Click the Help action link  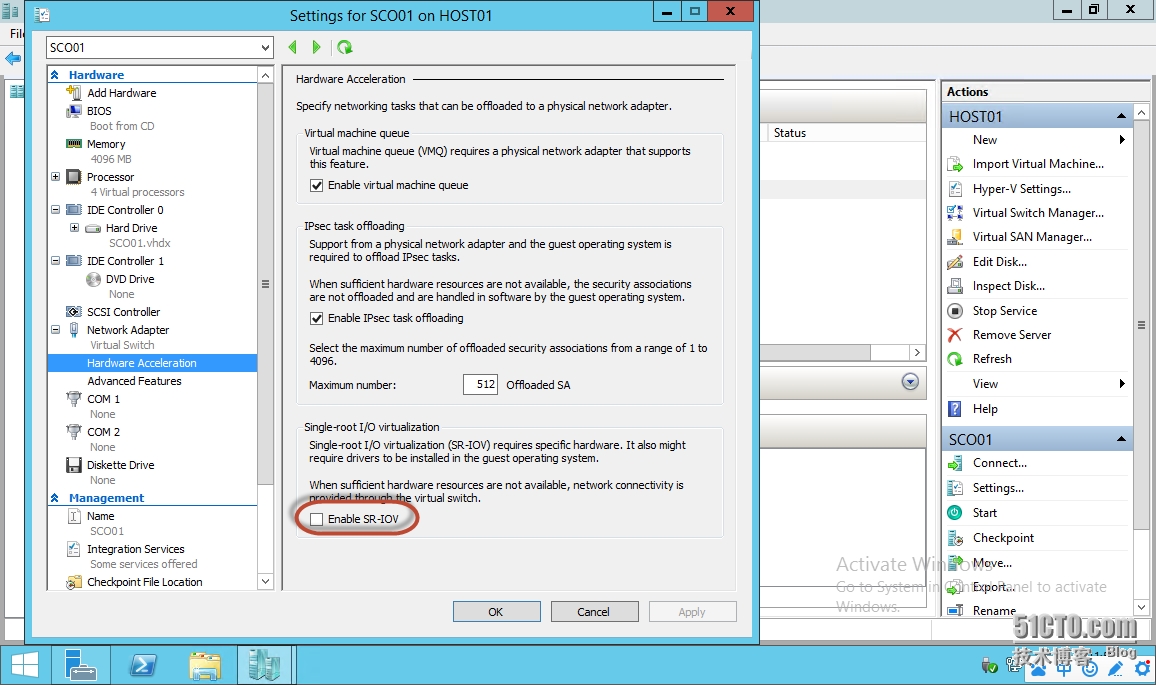(x=985, y=408)
